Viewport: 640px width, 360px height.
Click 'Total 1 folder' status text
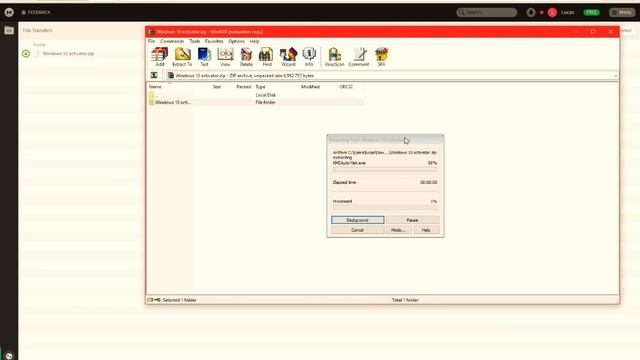point(405,300)
